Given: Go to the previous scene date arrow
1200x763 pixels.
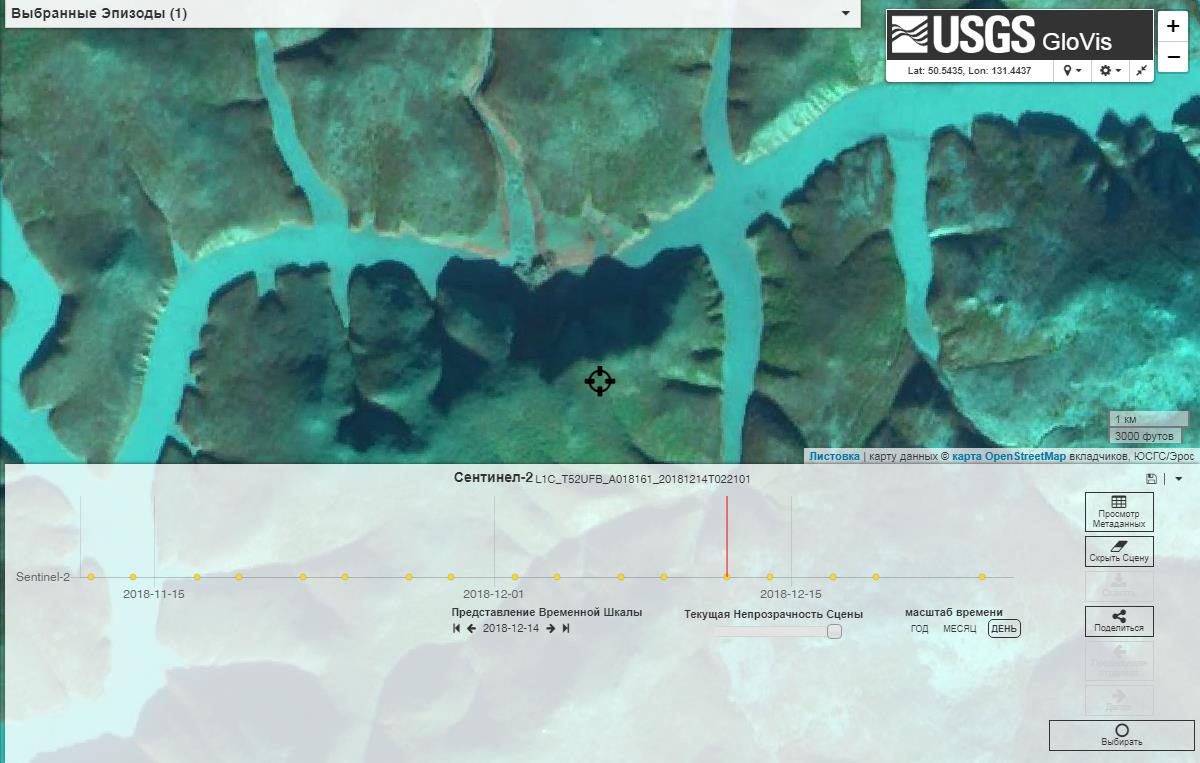Looking at the screenshot, I should [x=471, y=628].
